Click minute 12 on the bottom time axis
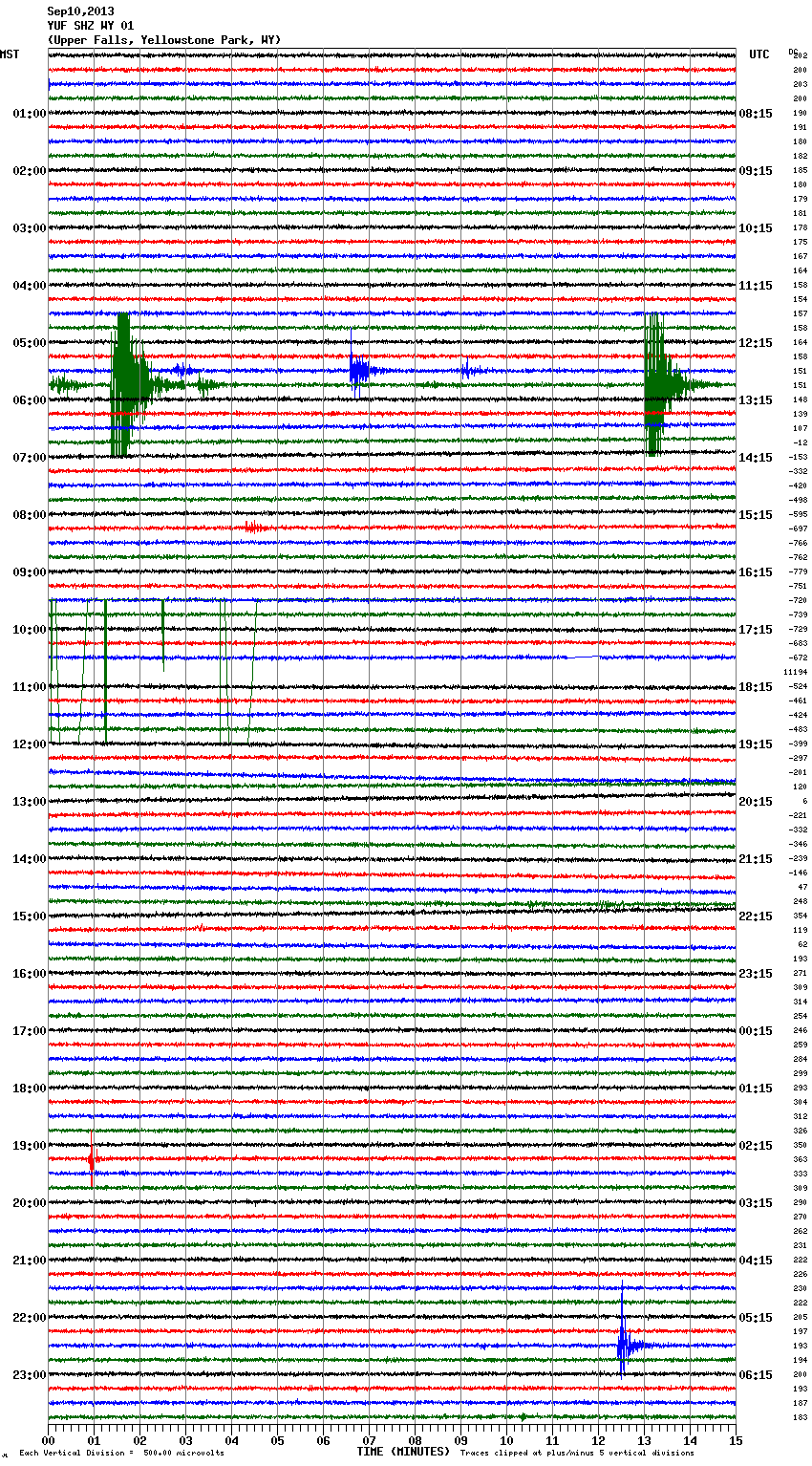Image resolution: width=812 pixels, height=1466 pixels. (599, 1440)
